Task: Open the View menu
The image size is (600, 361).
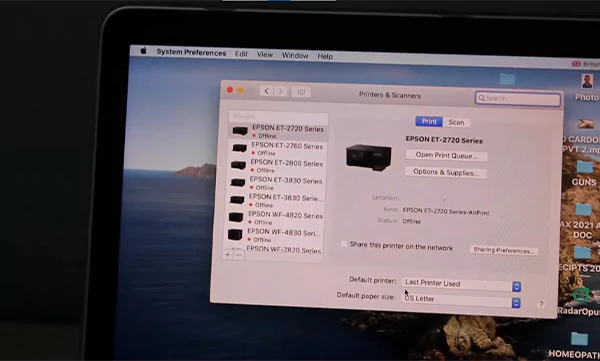Action: pos(265,55)
